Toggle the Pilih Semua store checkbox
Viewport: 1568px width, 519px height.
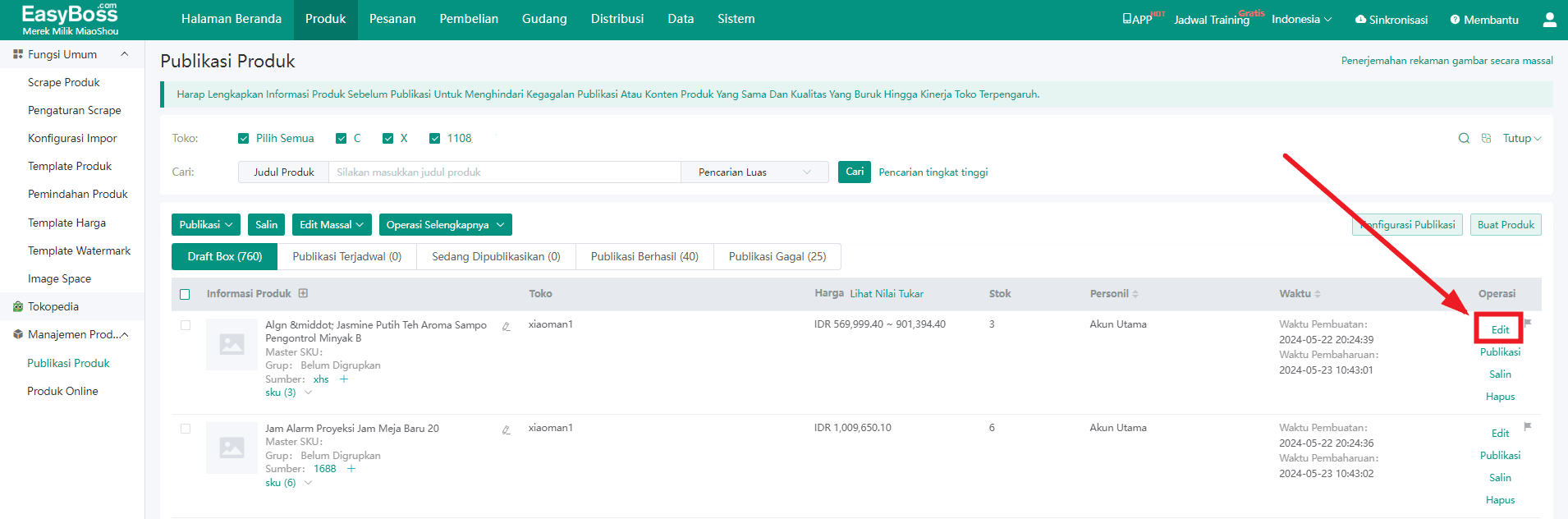(243, 138)
